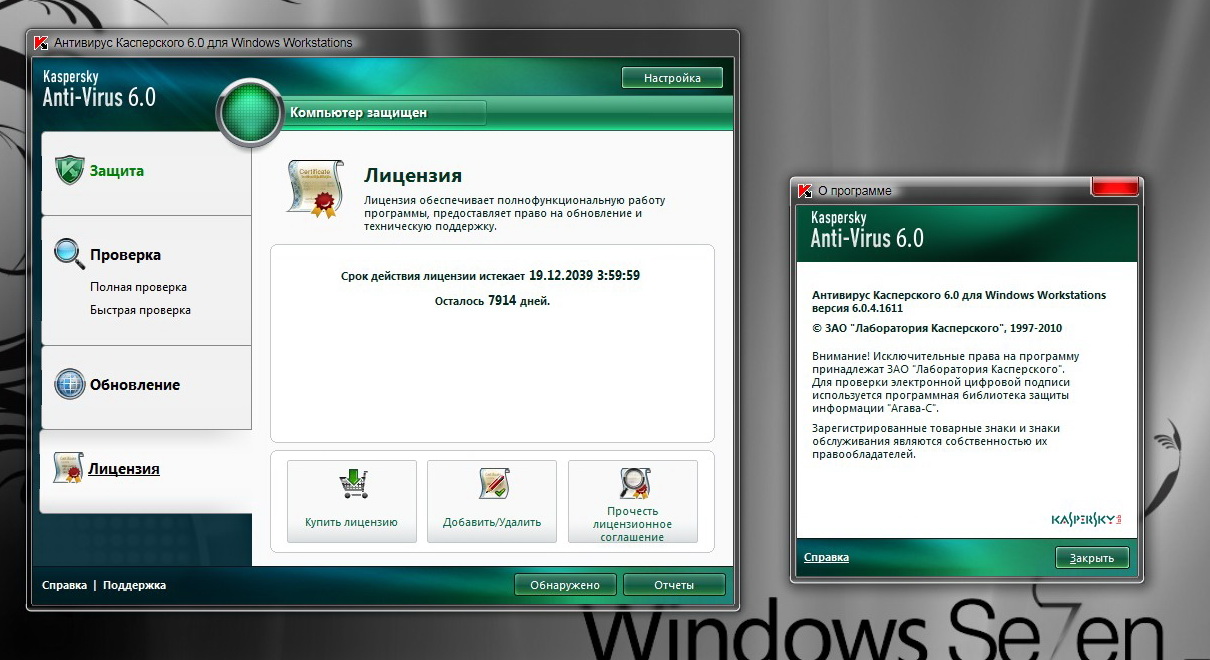This screenshot has width=1210, height=660.
Task: Start Быстрая проверка scan
Action: click(140, 310)
